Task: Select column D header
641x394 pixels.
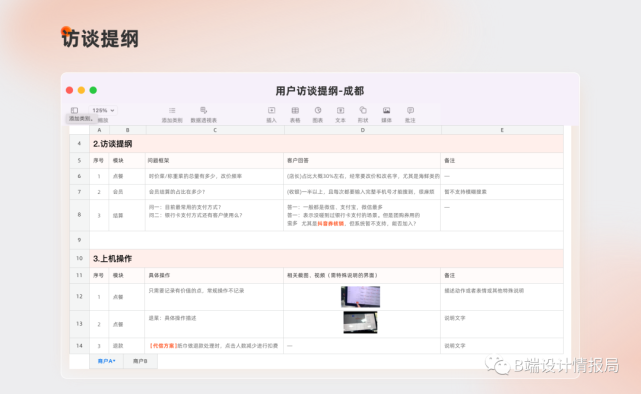Action: pos(363,130)
